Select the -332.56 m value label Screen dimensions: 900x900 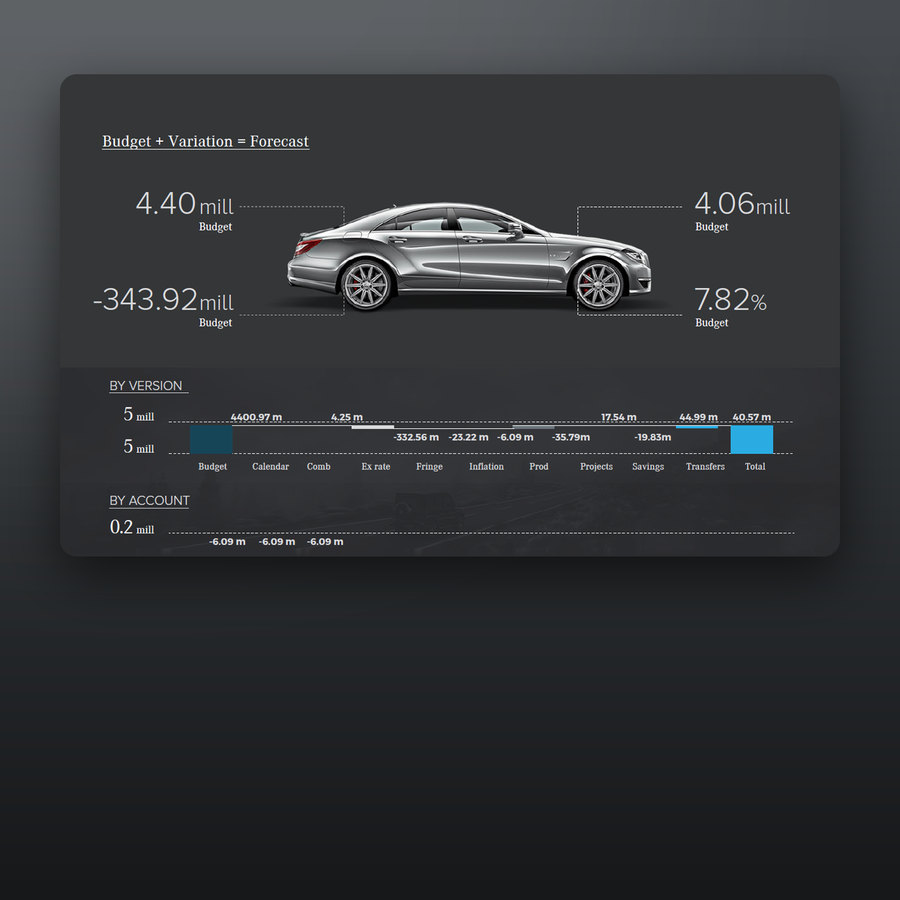pyautogui.click(x=416, y=437)
